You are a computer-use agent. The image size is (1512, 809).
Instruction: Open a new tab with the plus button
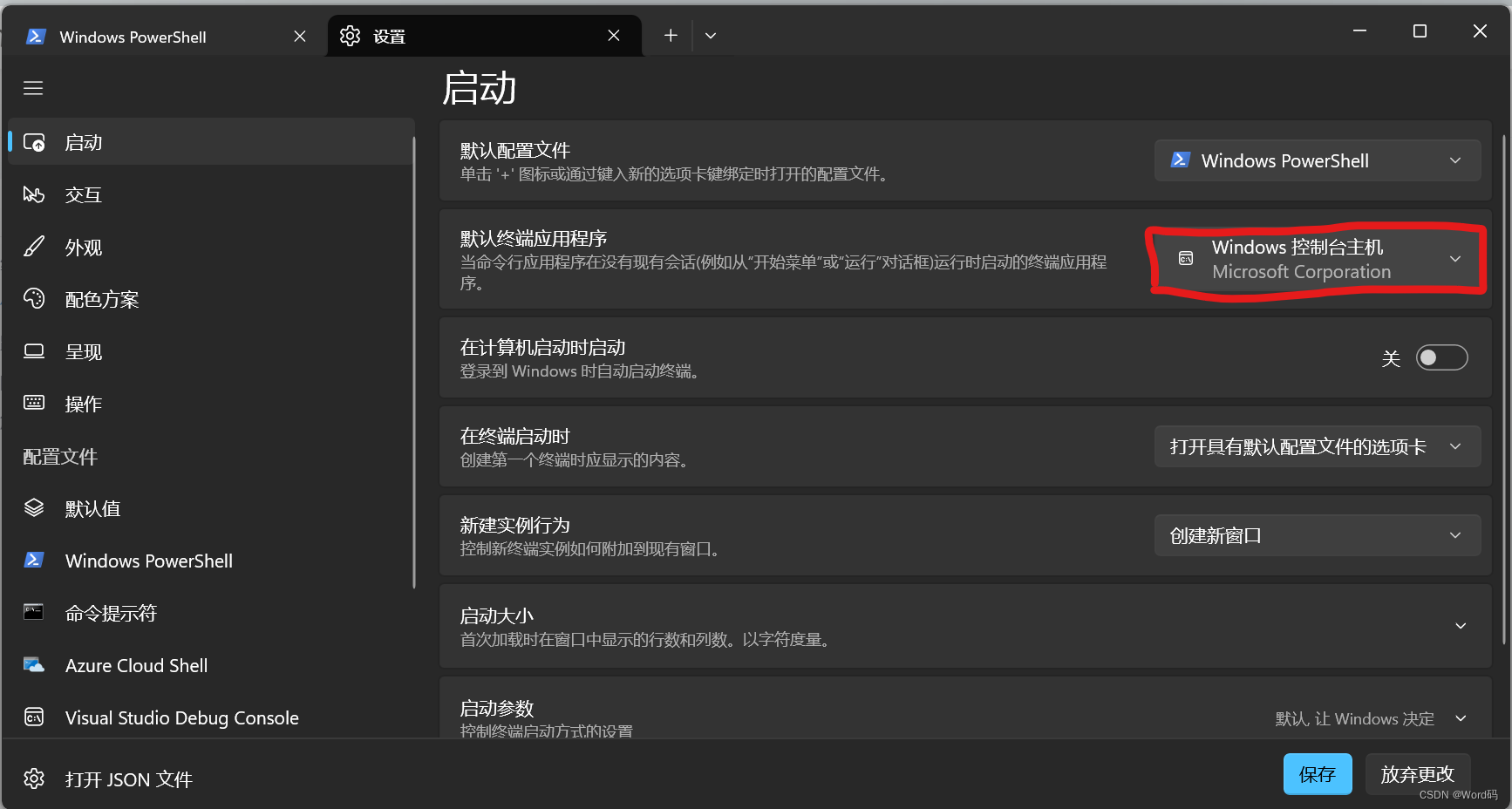click(x=671, y=35)
